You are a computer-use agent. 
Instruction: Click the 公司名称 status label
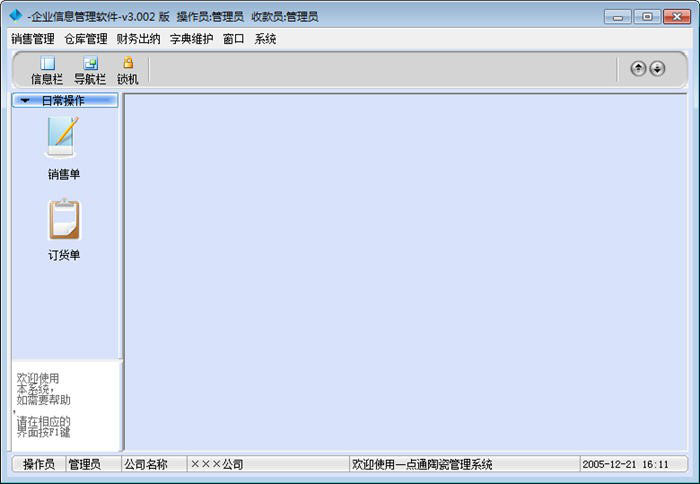click(x=154, y=464)
